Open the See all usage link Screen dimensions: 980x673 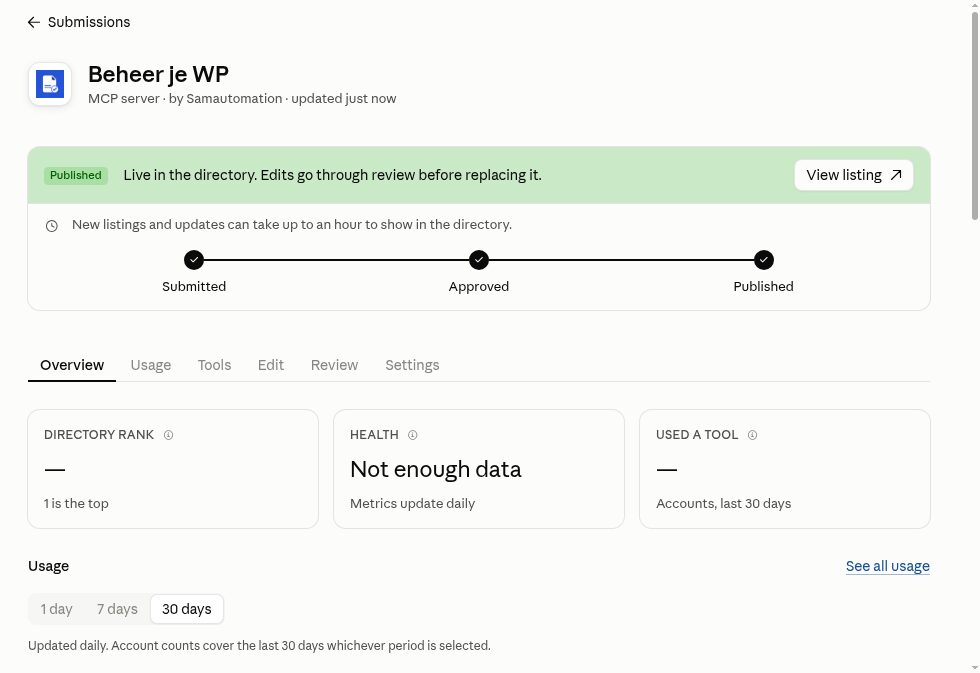888,566
